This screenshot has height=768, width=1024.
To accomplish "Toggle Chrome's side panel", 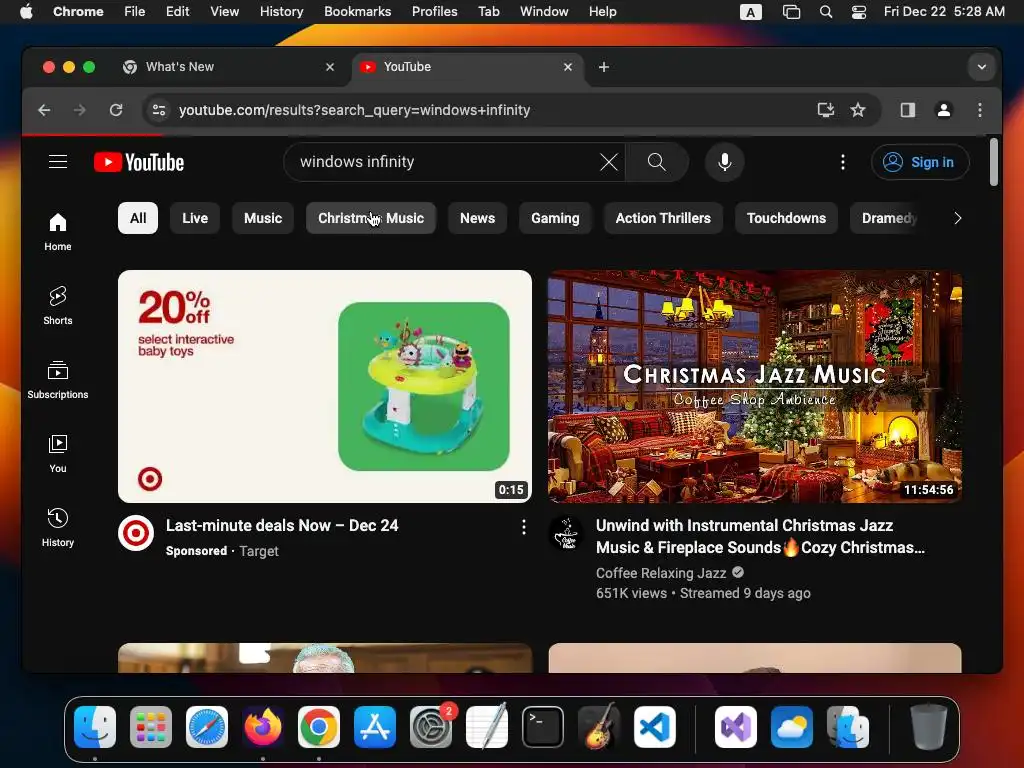I will (907, 110).
